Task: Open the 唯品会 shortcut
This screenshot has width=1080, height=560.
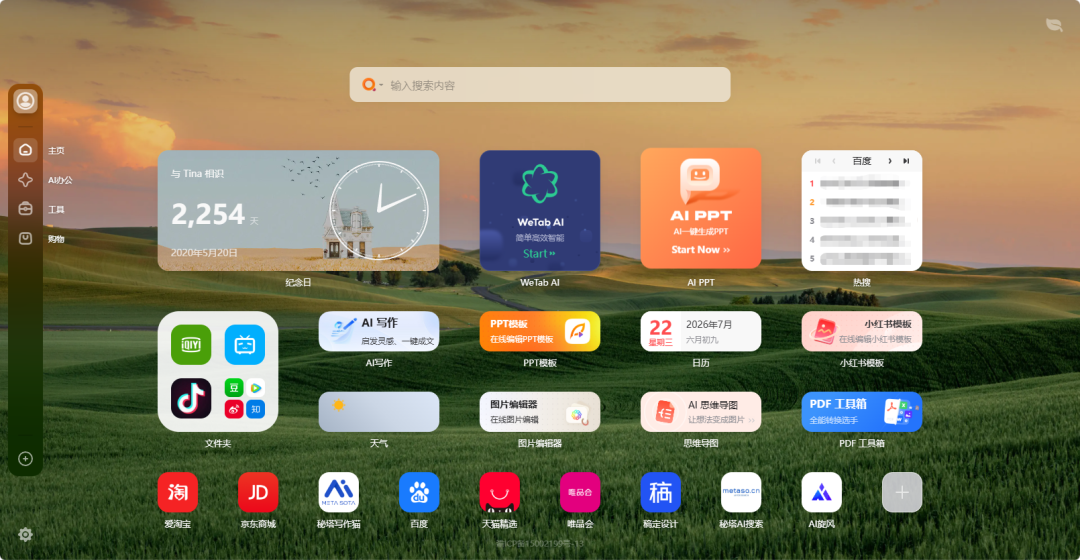Action: 580,492
